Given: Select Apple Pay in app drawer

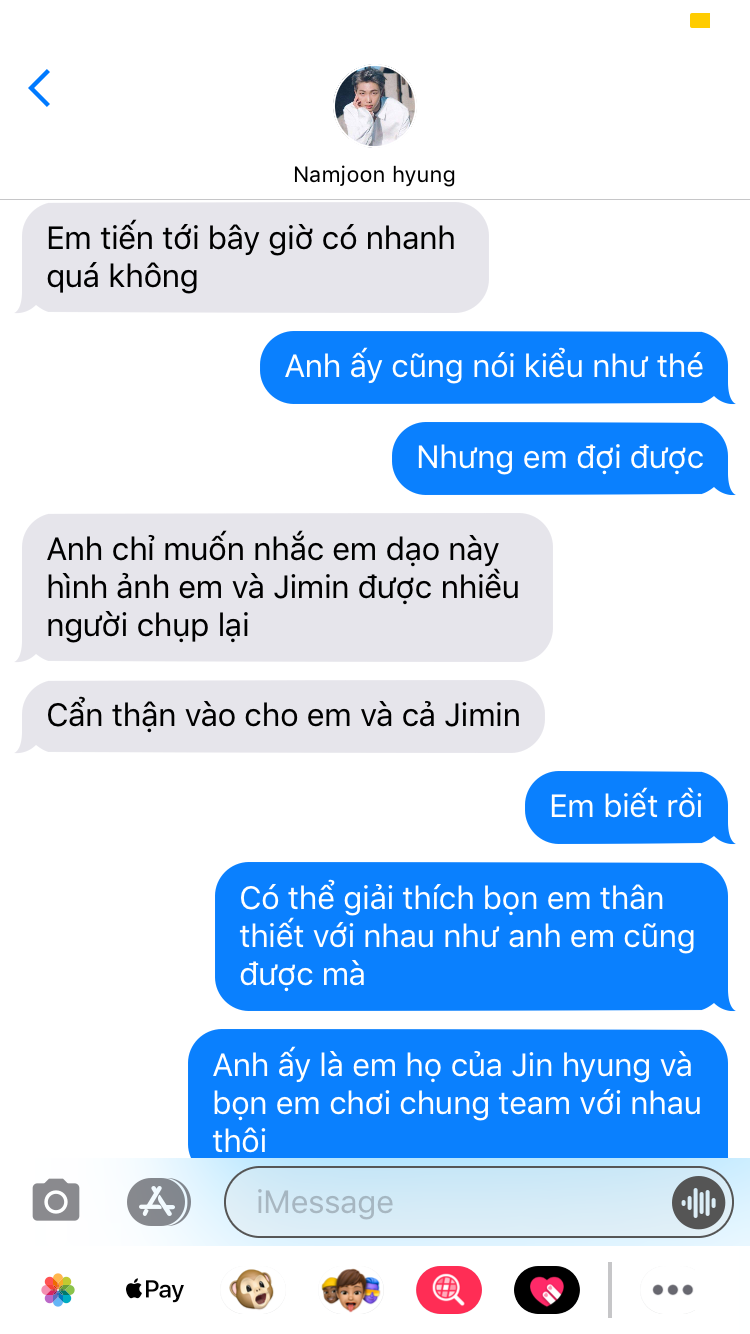Looking at the screenshot, I should click(x=154, y=1289).
